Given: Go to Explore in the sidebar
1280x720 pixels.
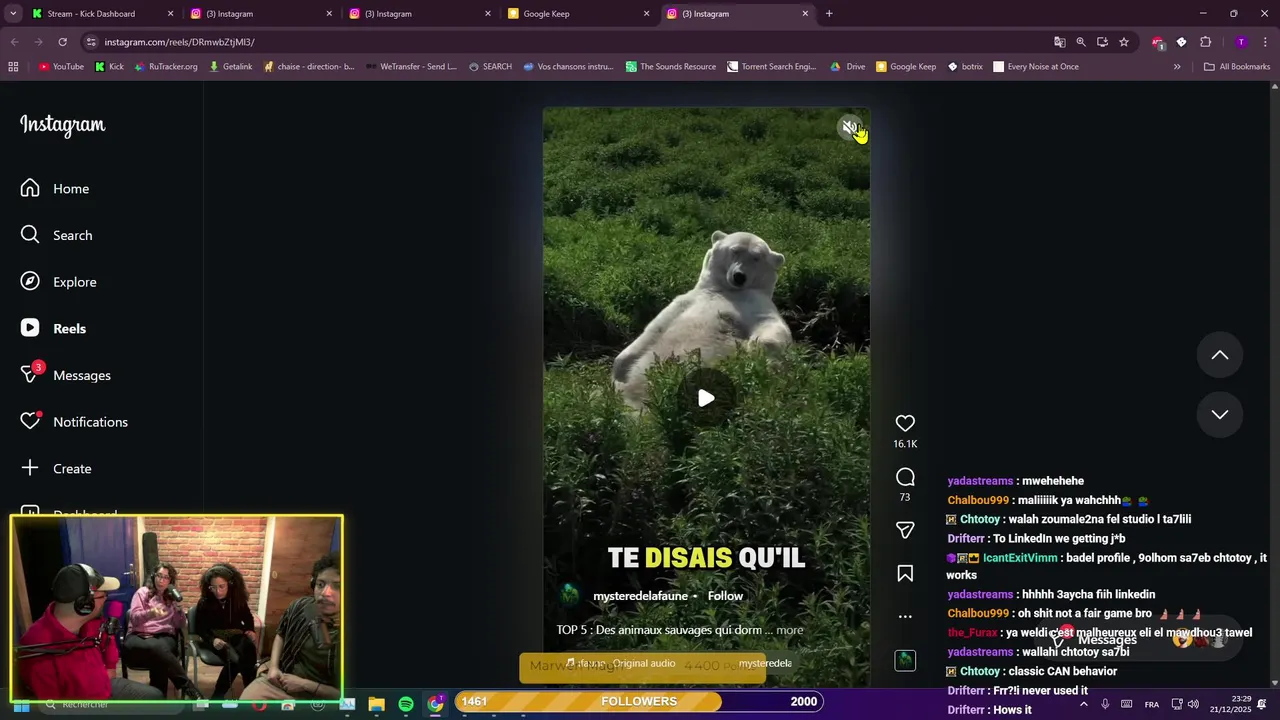Looking at the screenshot, I should point(59,282).
